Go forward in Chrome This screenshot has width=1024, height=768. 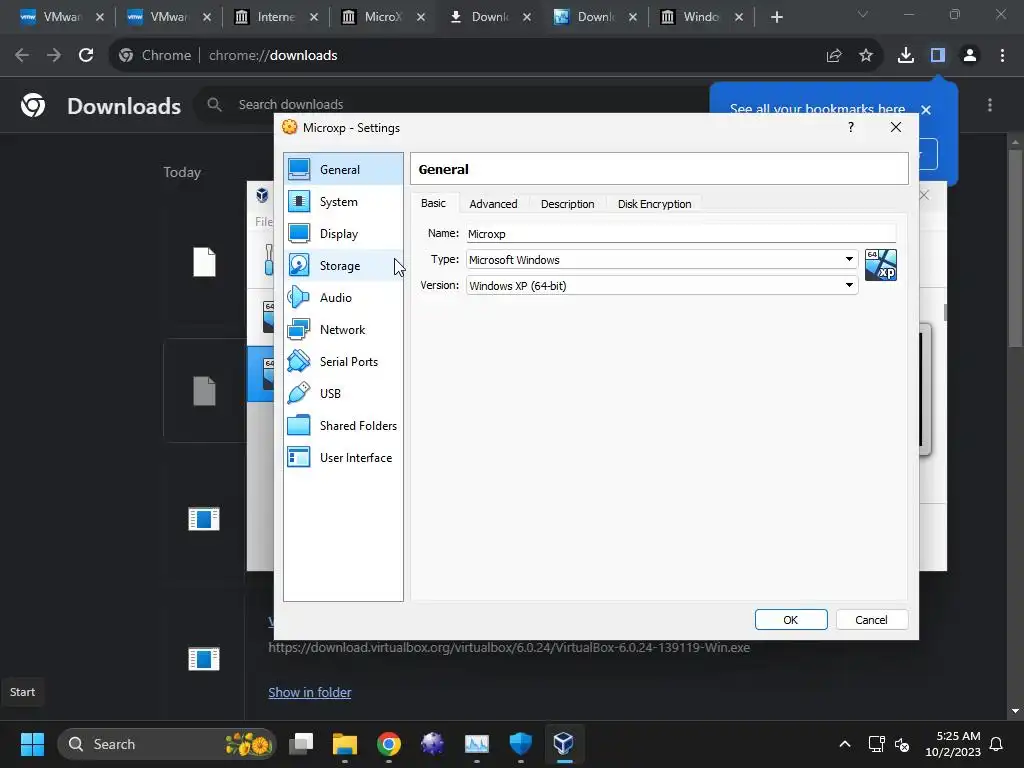tap(54, 56)
